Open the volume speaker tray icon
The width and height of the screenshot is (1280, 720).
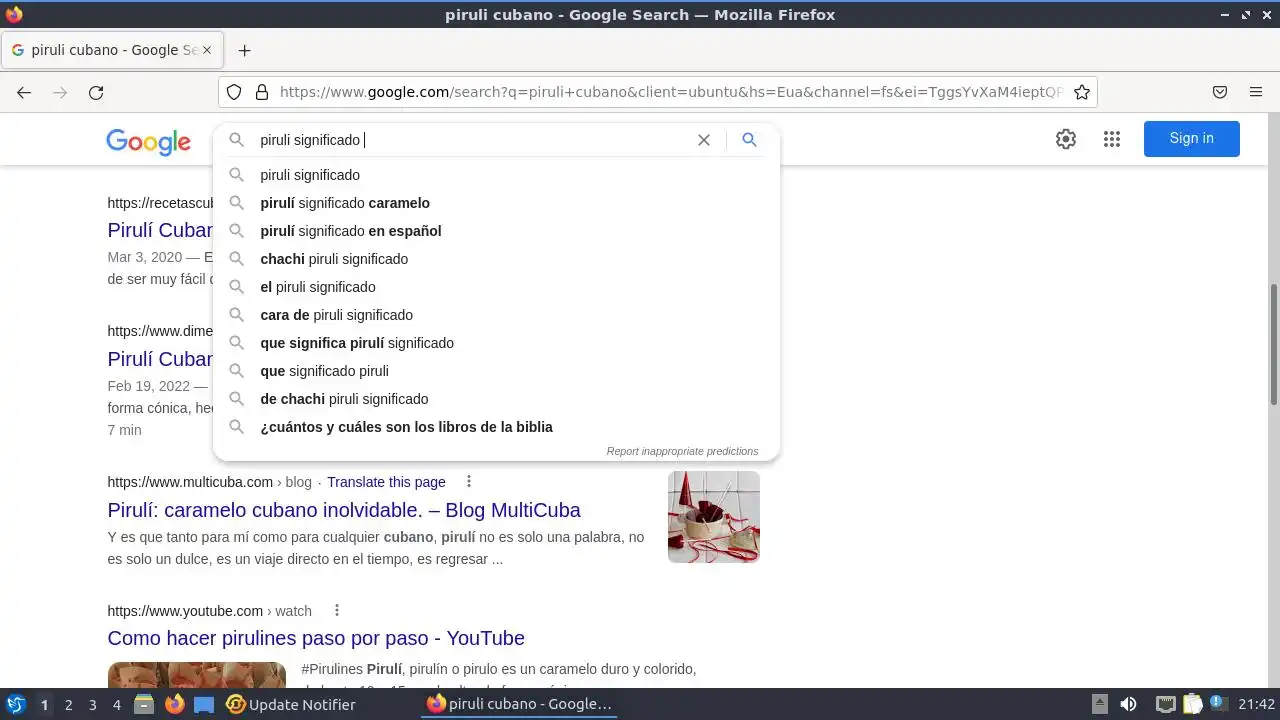point(1128,704)
